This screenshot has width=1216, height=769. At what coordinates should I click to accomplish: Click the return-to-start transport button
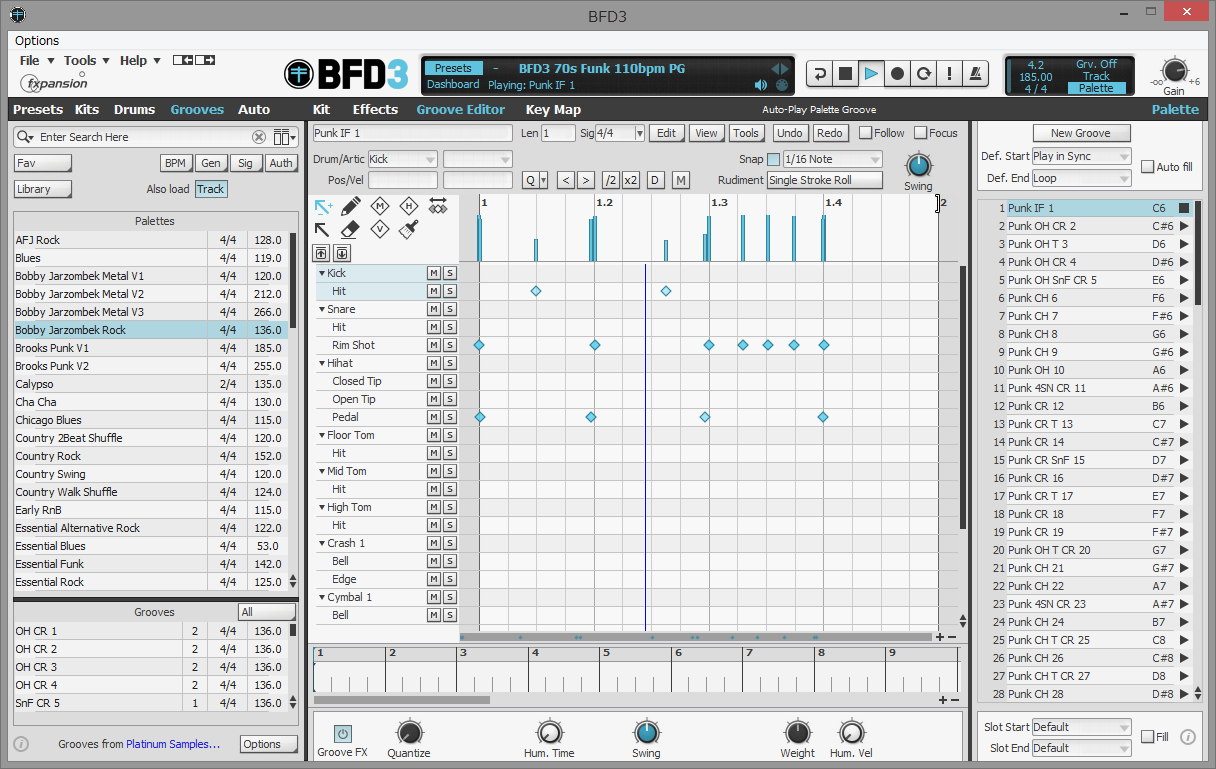coord(820,73)
